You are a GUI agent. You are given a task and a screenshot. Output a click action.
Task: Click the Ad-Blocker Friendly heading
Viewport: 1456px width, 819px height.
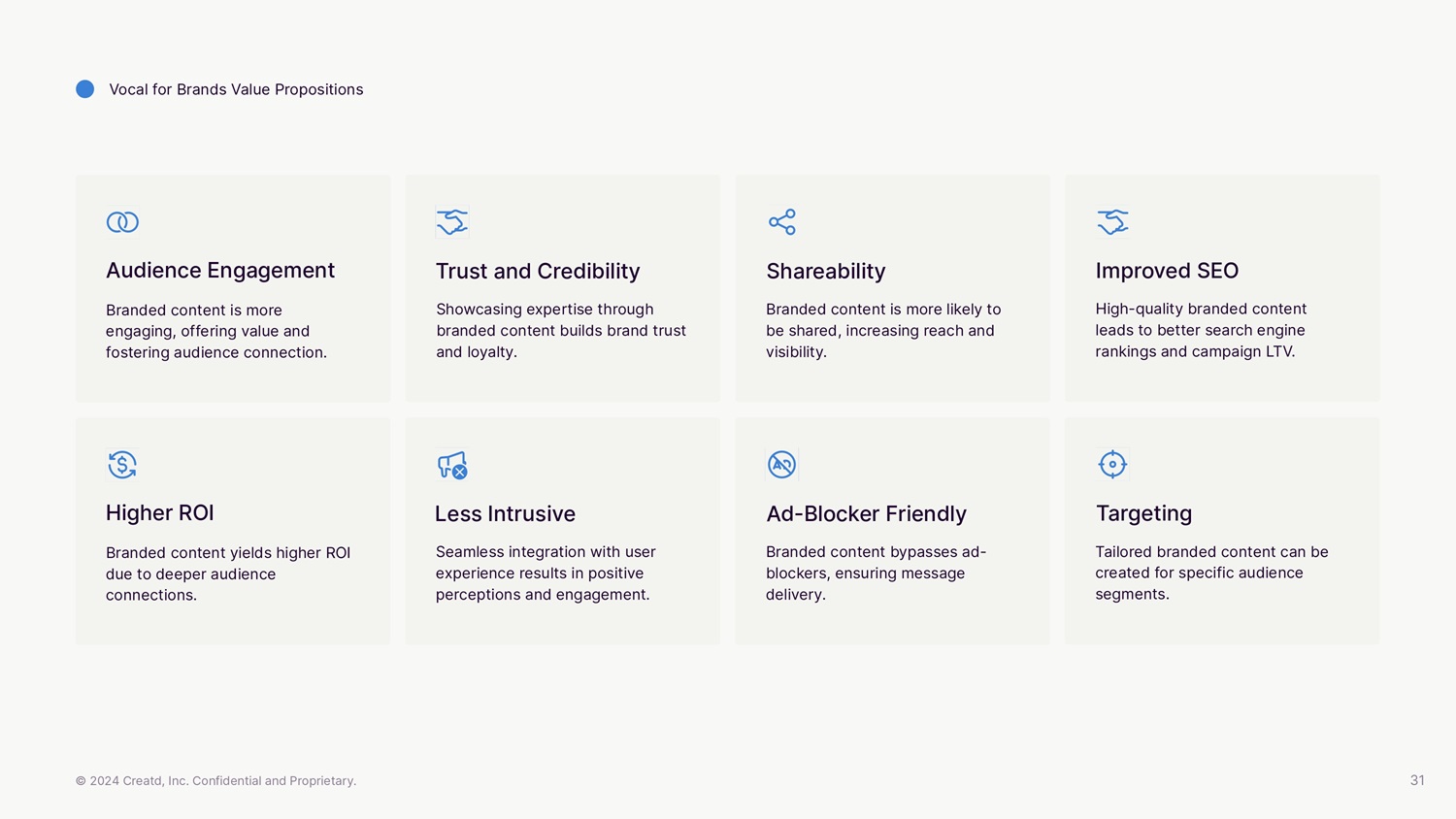(x=866, y=513)
